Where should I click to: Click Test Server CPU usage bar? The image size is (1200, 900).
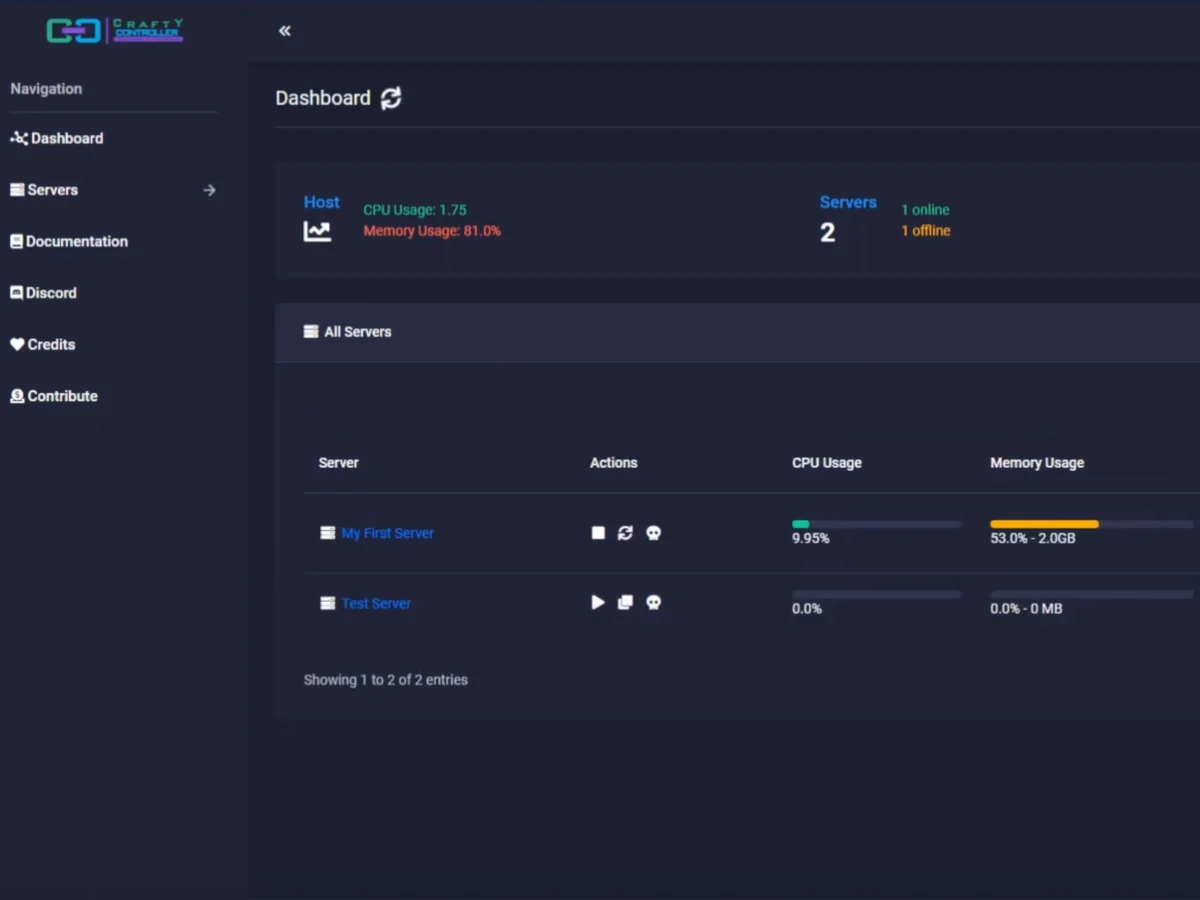(x=877, y=594)
